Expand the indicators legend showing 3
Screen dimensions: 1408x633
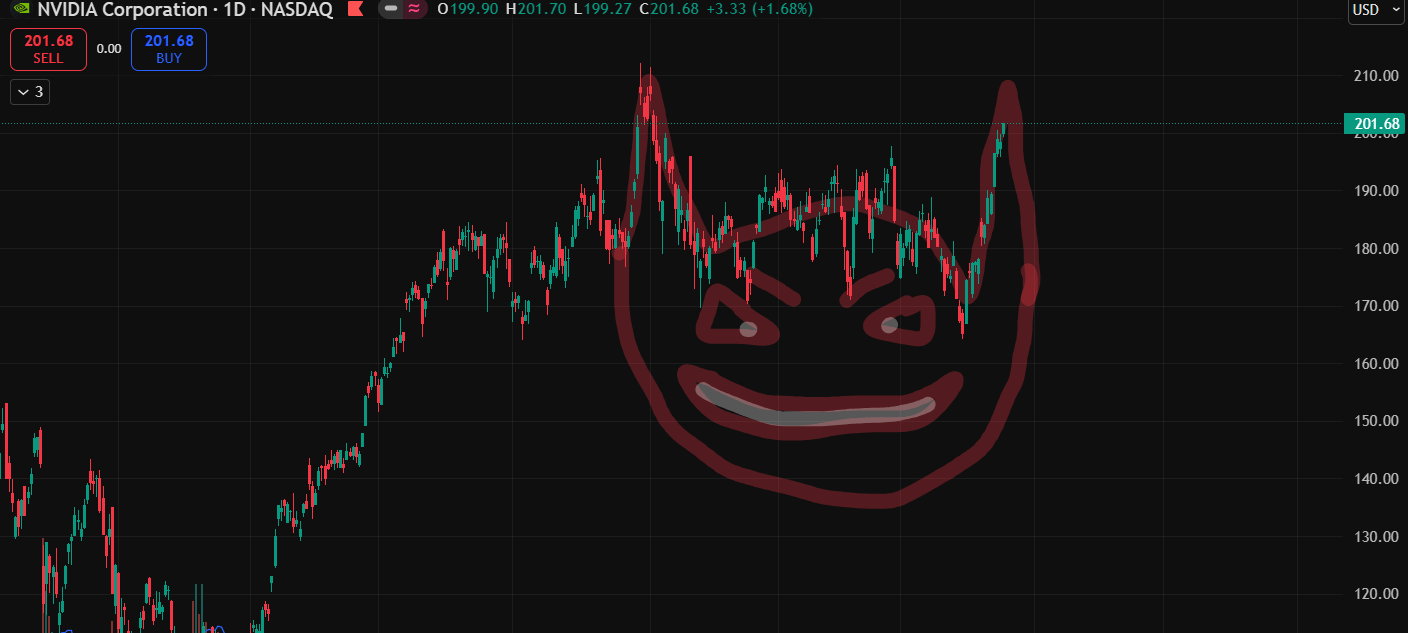click(x=30, y=92)
